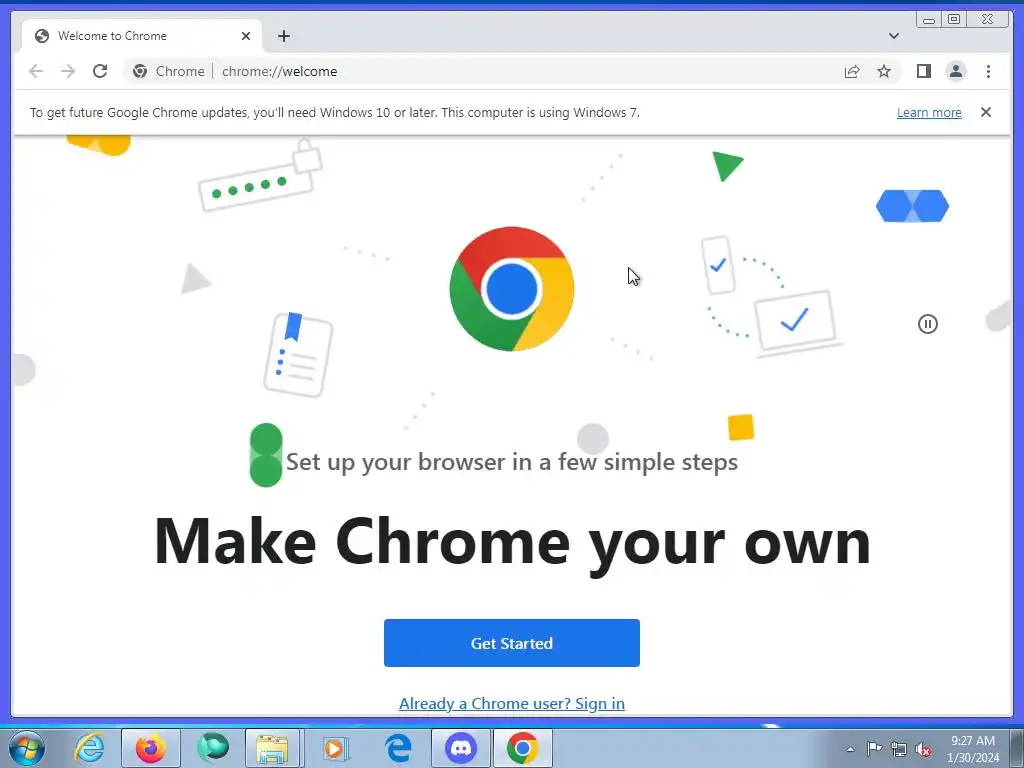Open the profile avatar menu
This screenshot has width=1024, height=768.
955,71
